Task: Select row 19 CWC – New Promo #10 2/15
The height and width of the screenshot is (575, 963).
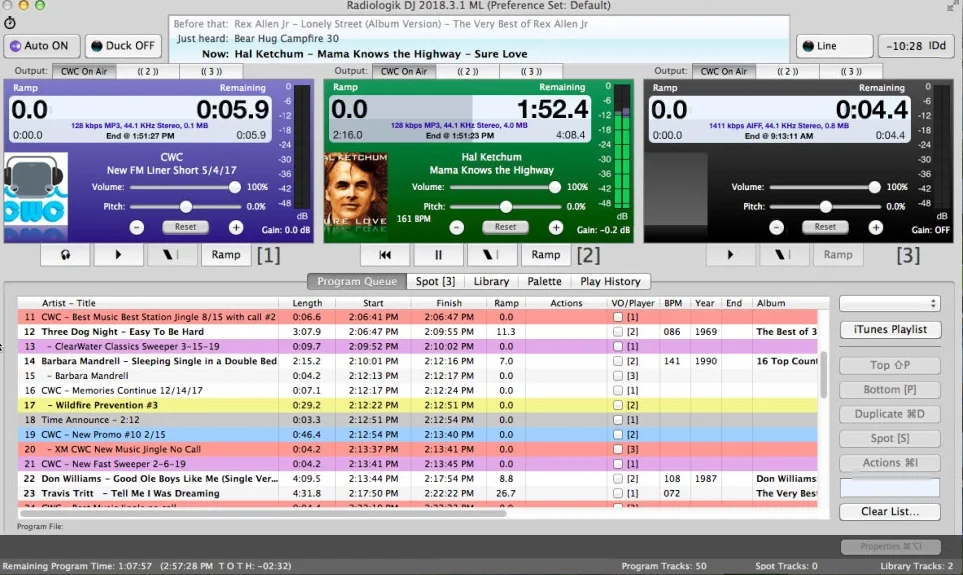Action: (x=418, y=434)
